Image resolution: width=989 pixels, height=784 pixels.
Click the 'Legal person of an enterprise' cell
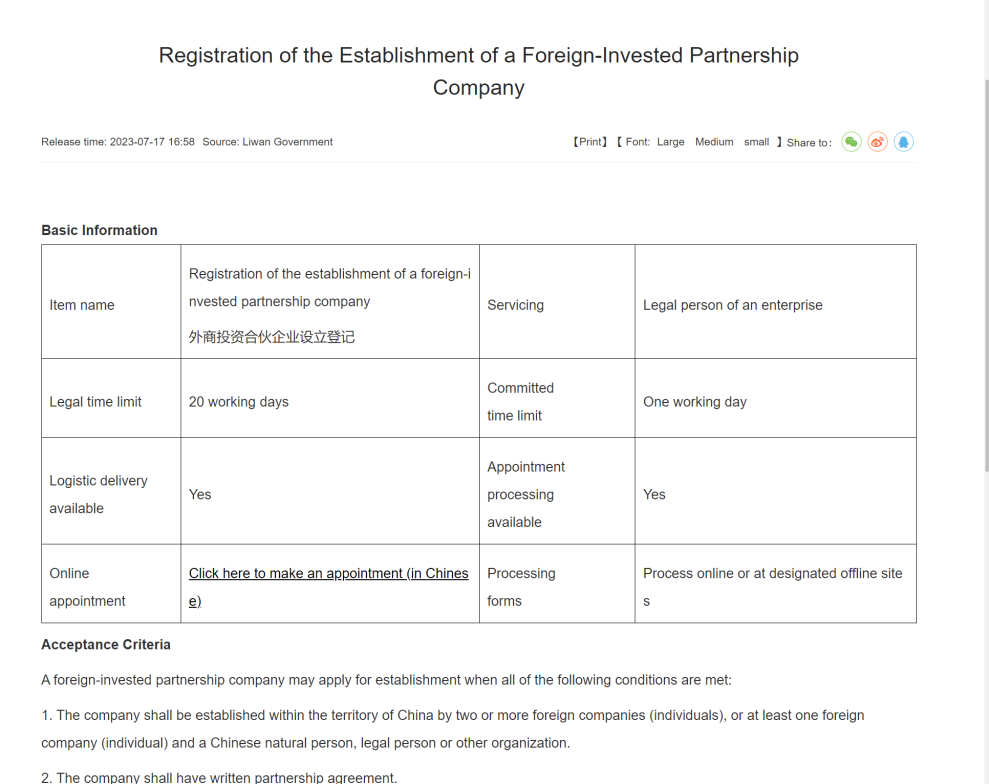tap(732, 305)
